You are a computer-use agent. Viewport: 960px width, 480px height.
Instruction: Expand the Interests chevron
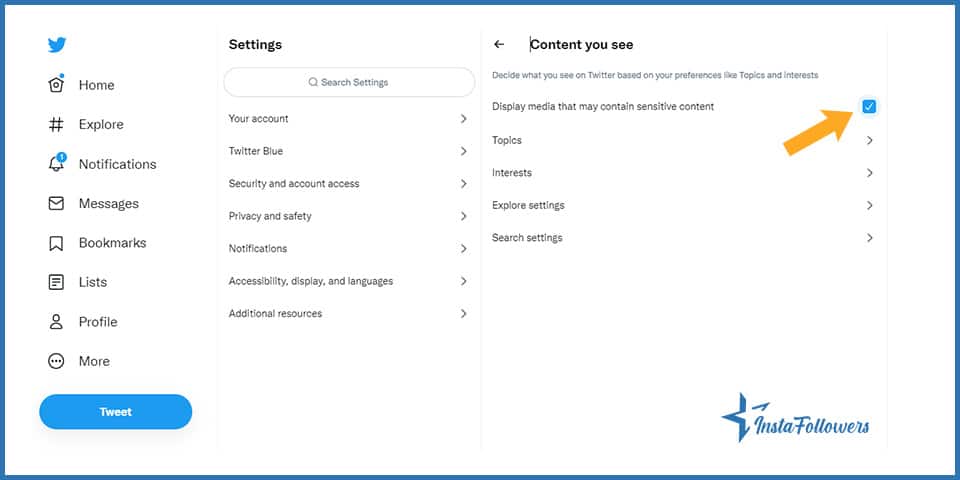[x=869, y=173]
